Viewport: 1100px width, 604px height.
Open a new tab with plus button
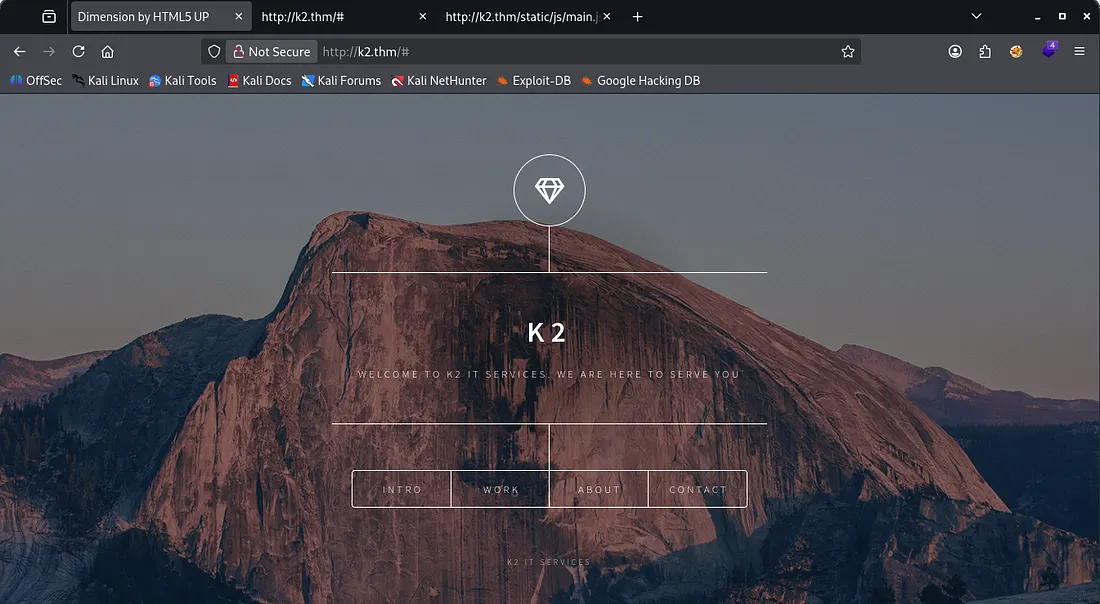638,17
